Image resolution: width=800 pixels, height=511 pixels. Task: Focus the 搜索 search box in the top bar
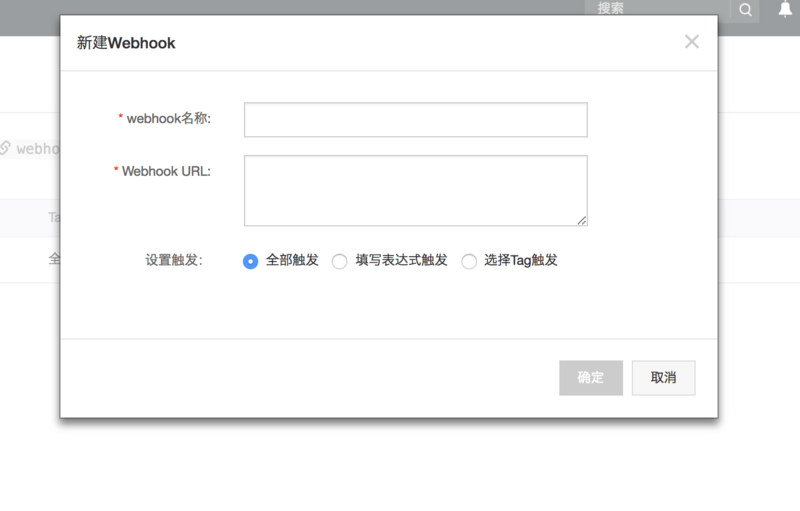[657, 9]
